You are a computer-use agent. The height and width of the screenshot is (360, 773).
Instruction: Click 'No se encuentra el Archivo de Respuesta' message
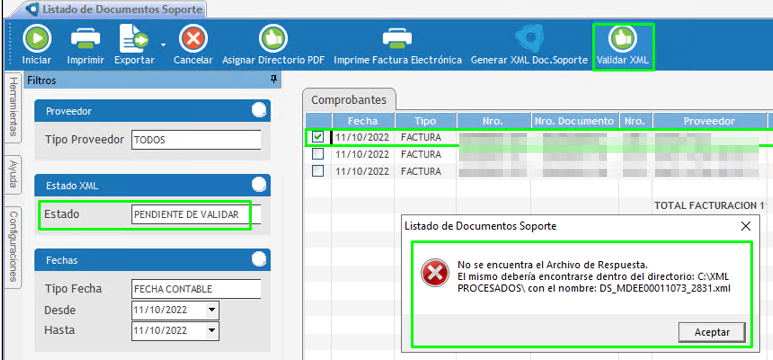(552, 264)
